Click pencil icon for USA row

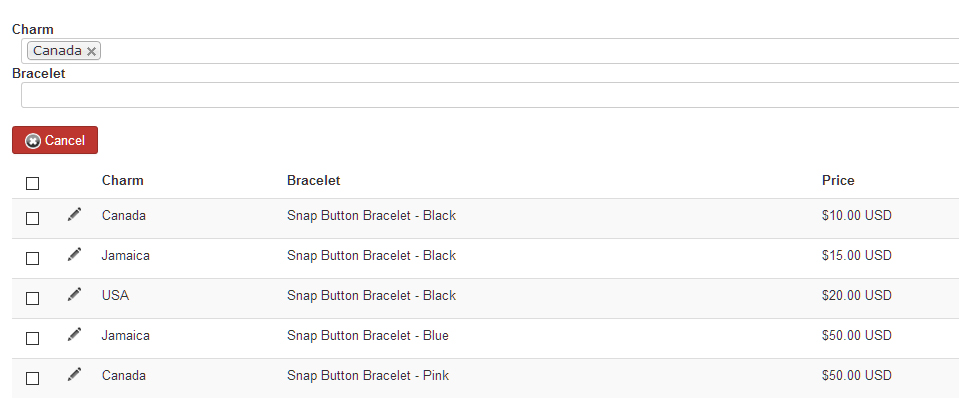point(74,294)
